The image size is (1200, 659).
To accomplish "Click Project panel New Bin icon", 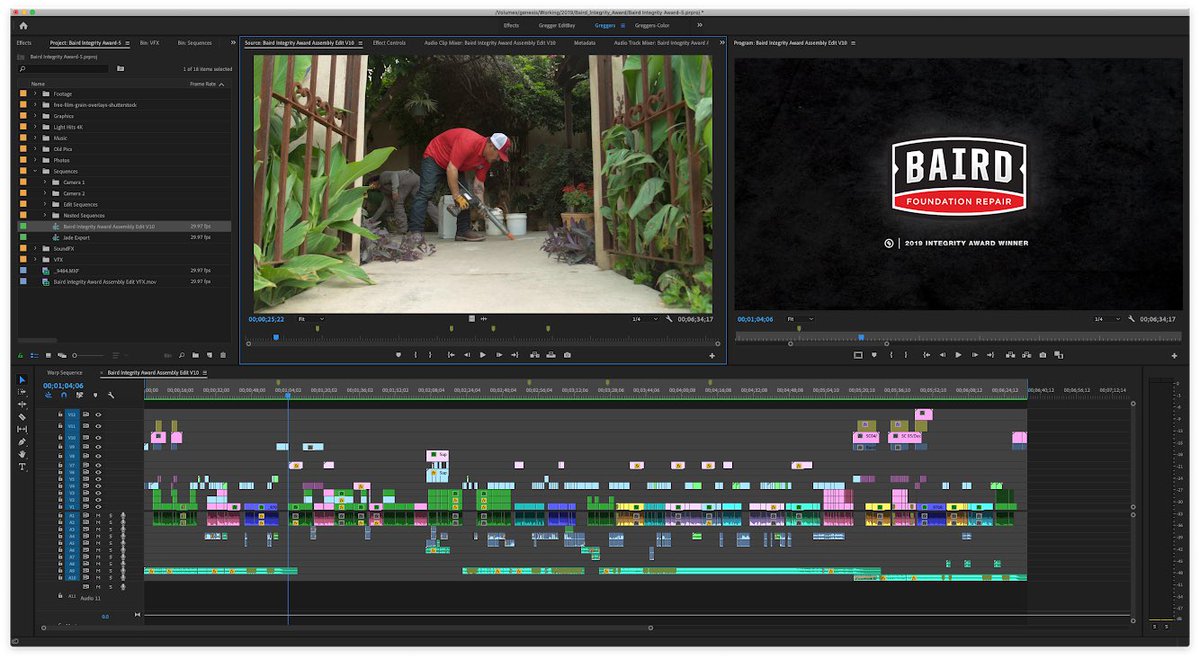I will pyautogui.click(x=195, y=355).
